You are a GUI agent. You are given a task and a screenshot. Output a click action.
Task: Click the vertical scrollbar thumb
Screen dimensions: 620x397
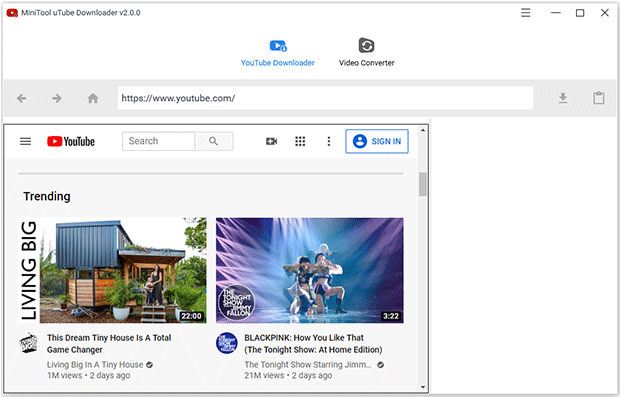tap(423, 184)
